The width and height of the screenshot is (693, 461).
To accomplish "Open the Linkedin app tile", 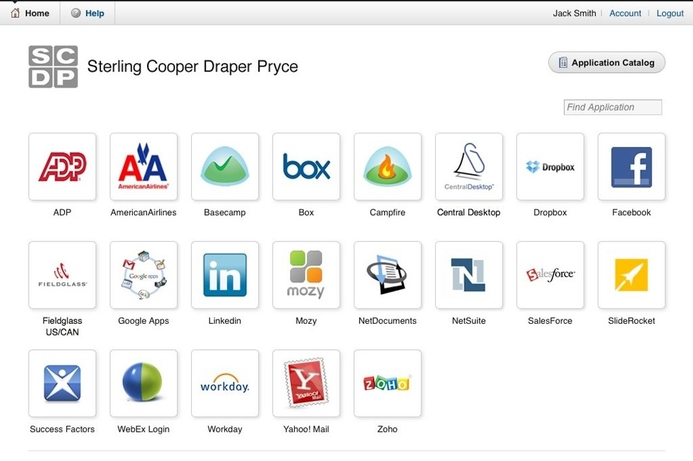I will (225, 275).
